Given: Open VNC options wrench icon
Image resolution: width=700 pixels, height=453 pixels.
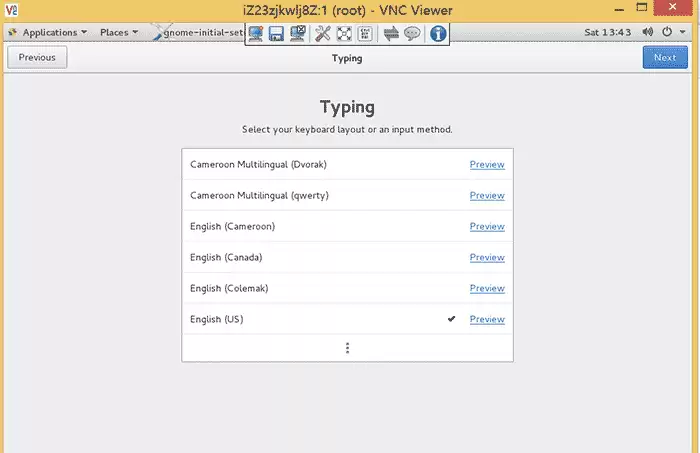Looking at the screenshot, I should [322, 33].
